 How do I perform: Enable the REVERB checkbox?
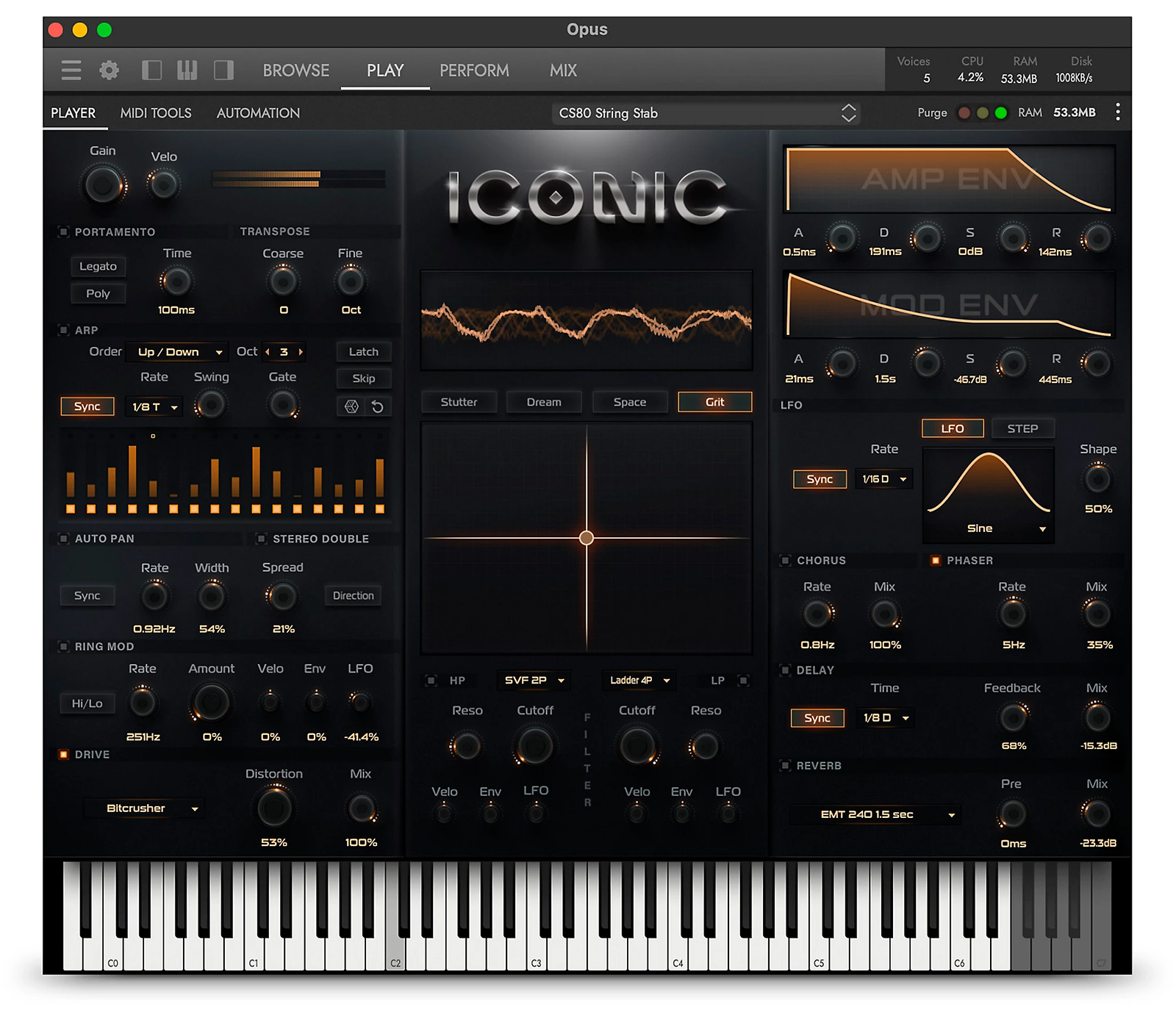click(786, 766)
